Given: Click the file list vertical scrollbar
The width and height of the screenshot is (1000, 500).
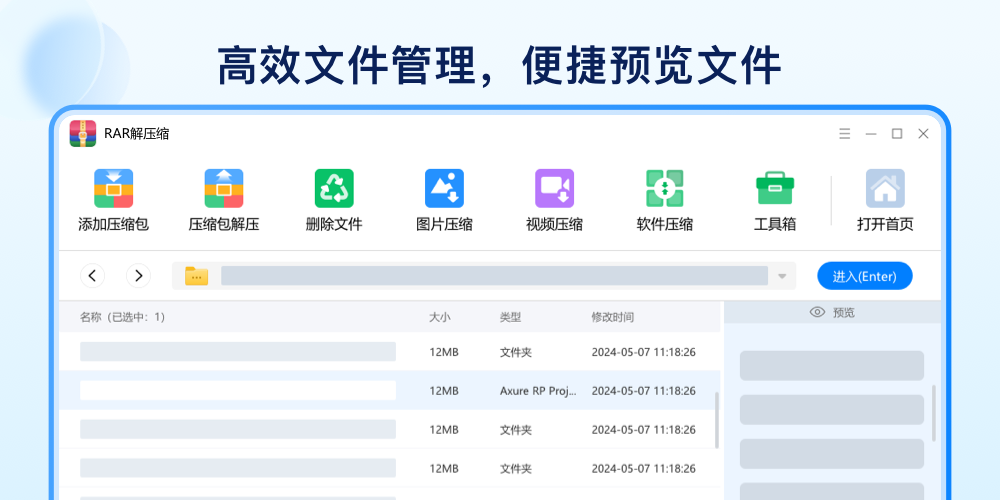Looking at the screenshot, I should pos(716,420).
